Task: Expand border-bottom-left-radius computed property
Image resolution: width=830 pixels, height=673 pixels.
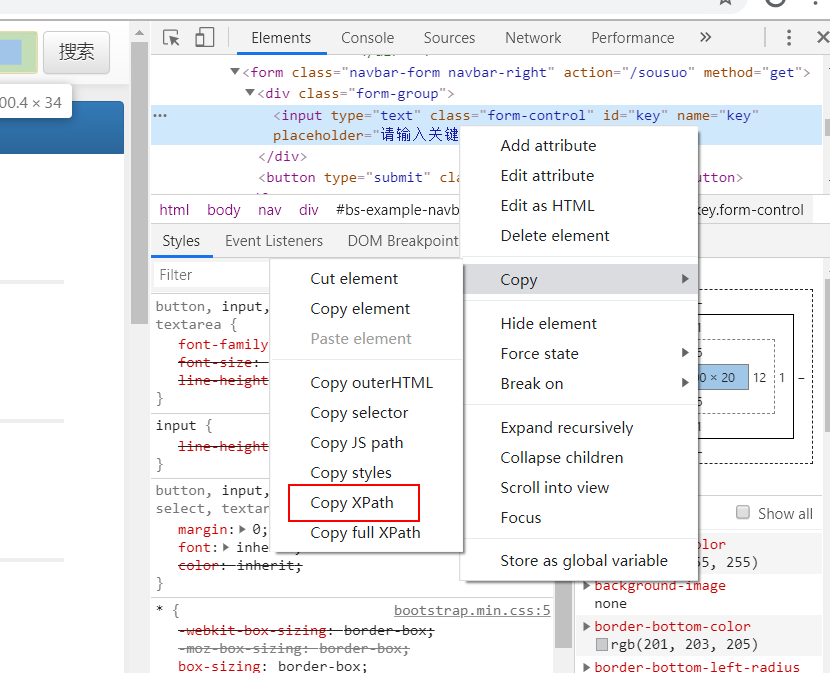Action: (587, 667)
